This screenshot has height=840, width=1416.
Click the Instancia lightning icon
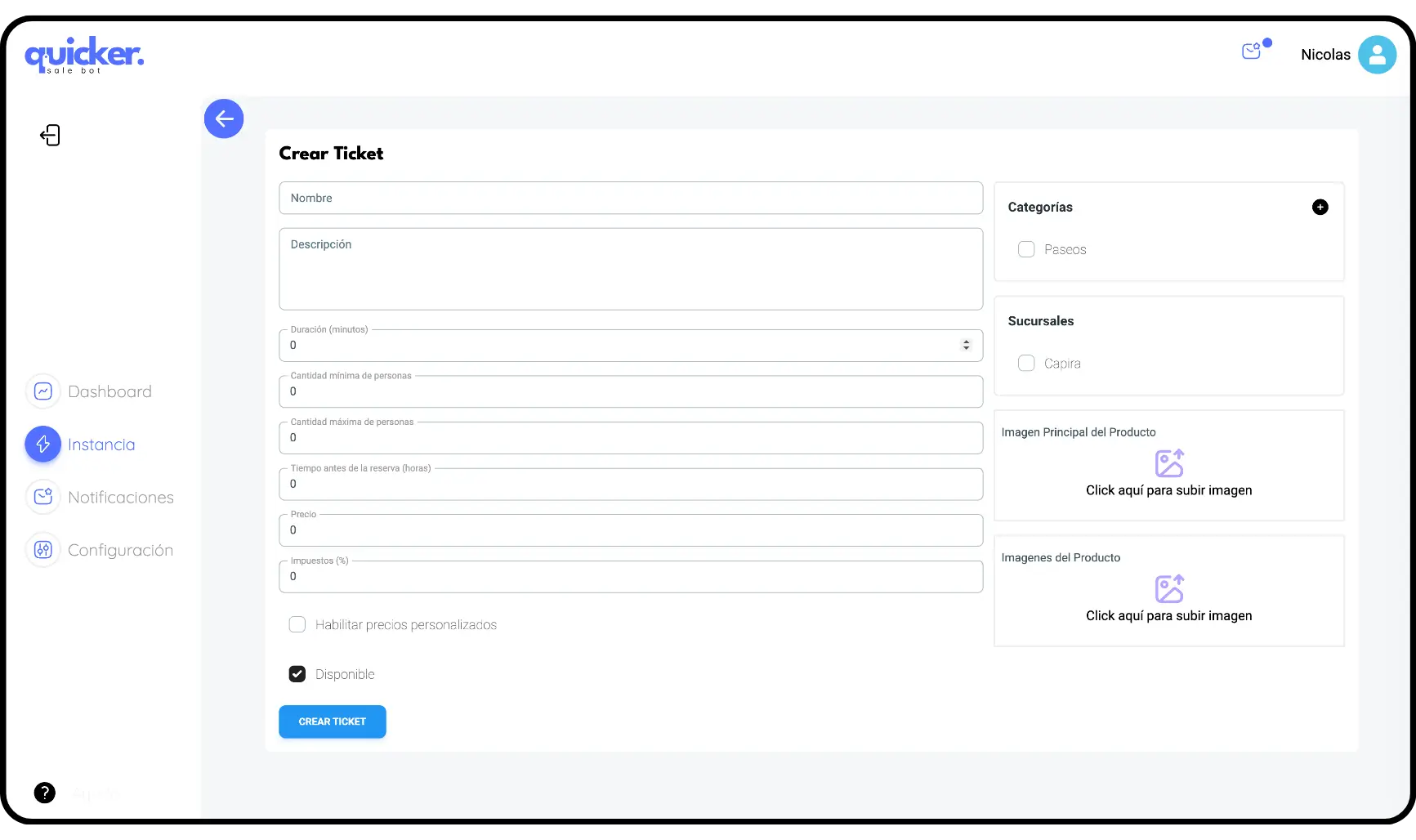point(43,445)
